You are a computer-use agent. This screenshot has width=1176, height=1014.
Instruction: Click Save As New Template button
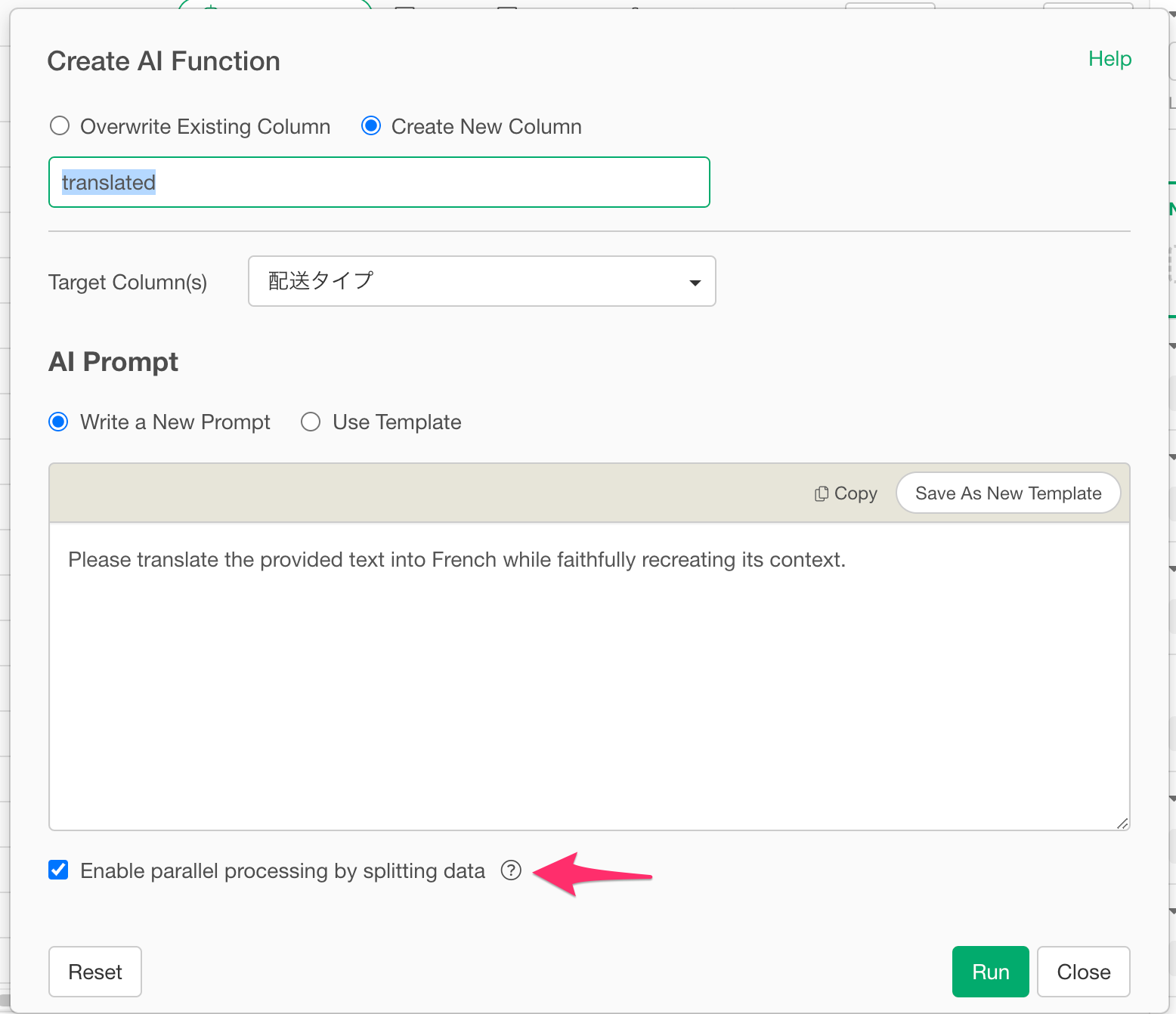pyautogui.click(x=1007, y=493)
